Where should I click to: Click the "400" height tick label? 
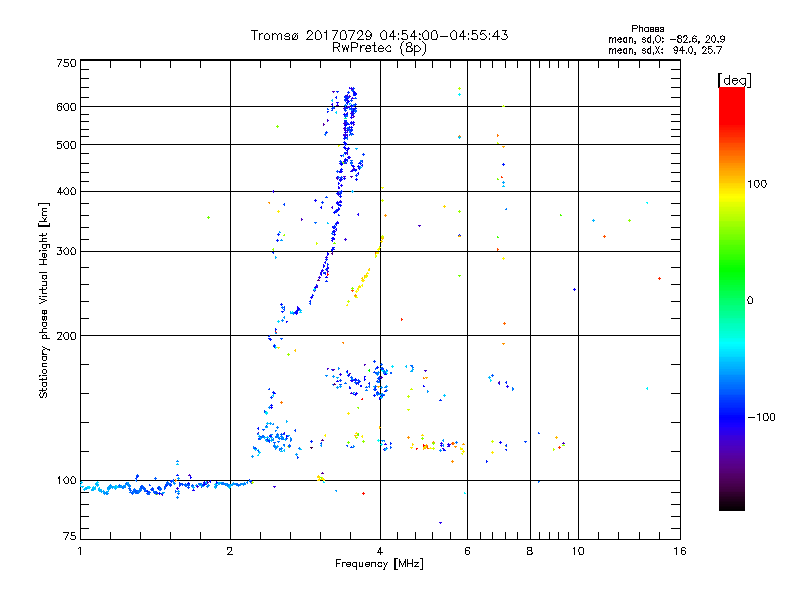[66, 192]
